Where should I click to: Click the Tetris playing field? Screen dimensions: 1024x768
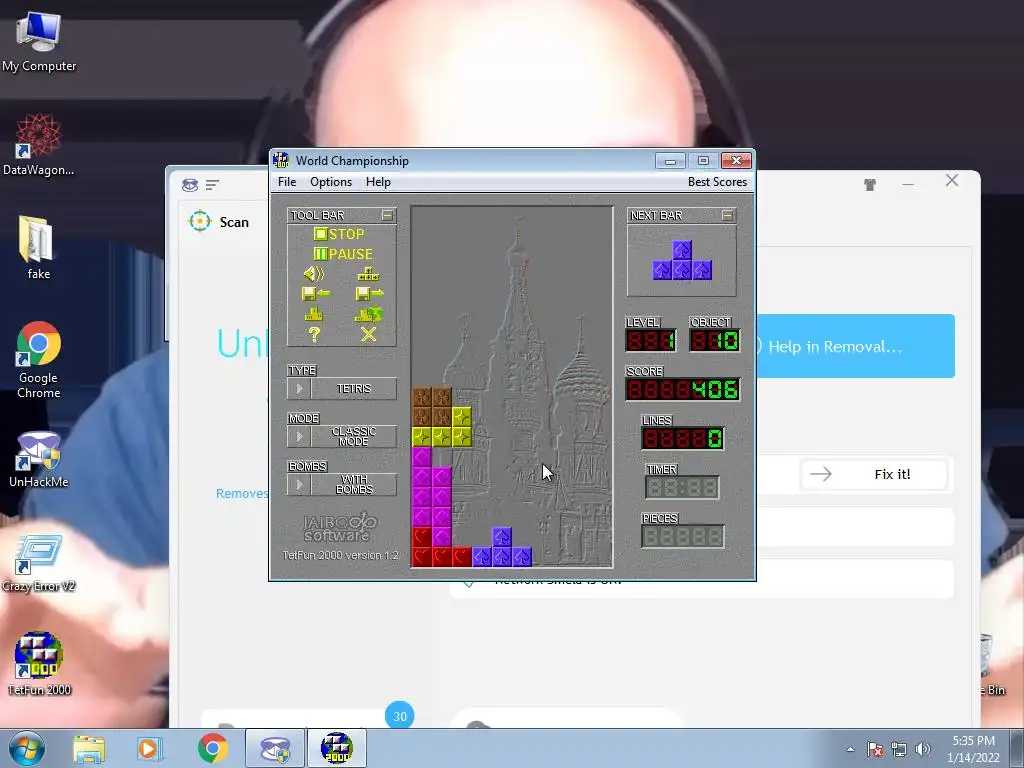(x=512, y=386)
